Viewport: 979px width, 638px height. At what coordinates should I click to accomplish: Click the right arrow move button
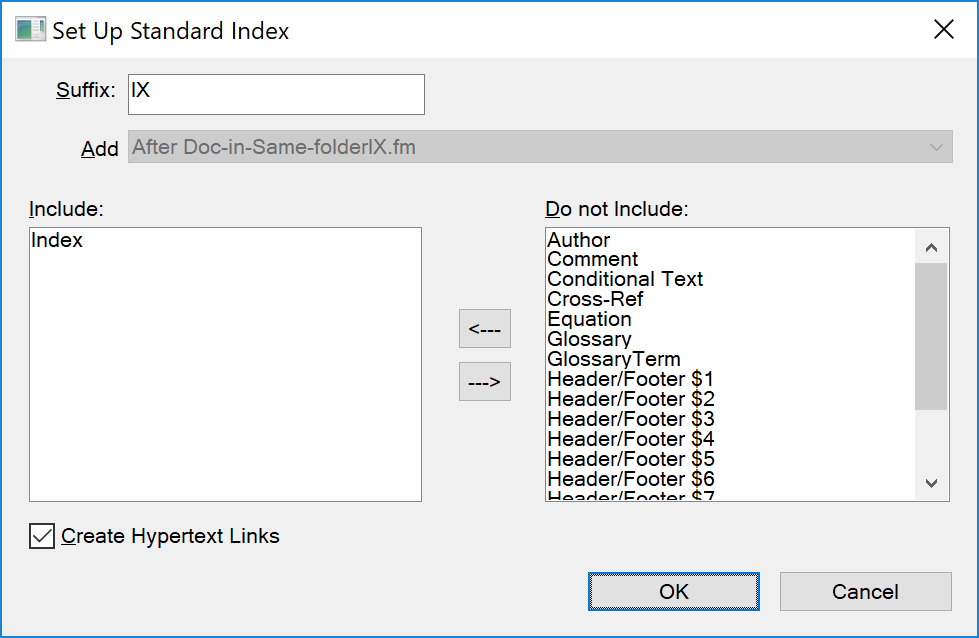pos(484,381)
